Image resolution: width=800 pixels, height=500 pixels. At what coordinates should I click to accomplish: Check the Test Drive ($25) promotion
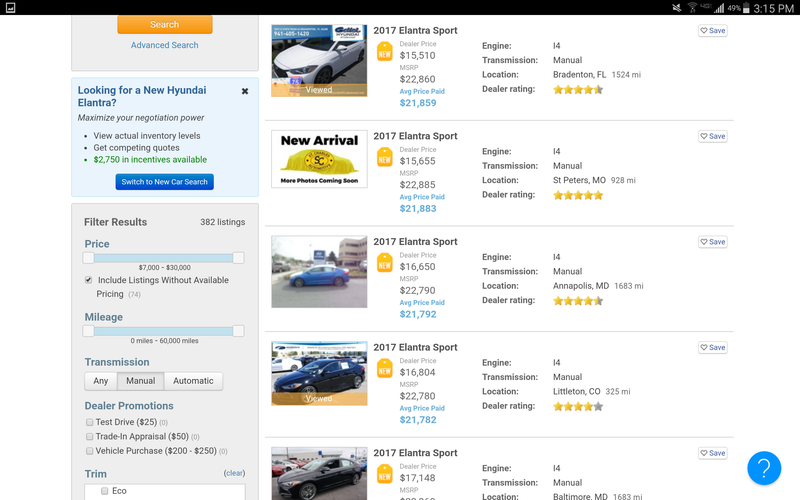[90, 422]
